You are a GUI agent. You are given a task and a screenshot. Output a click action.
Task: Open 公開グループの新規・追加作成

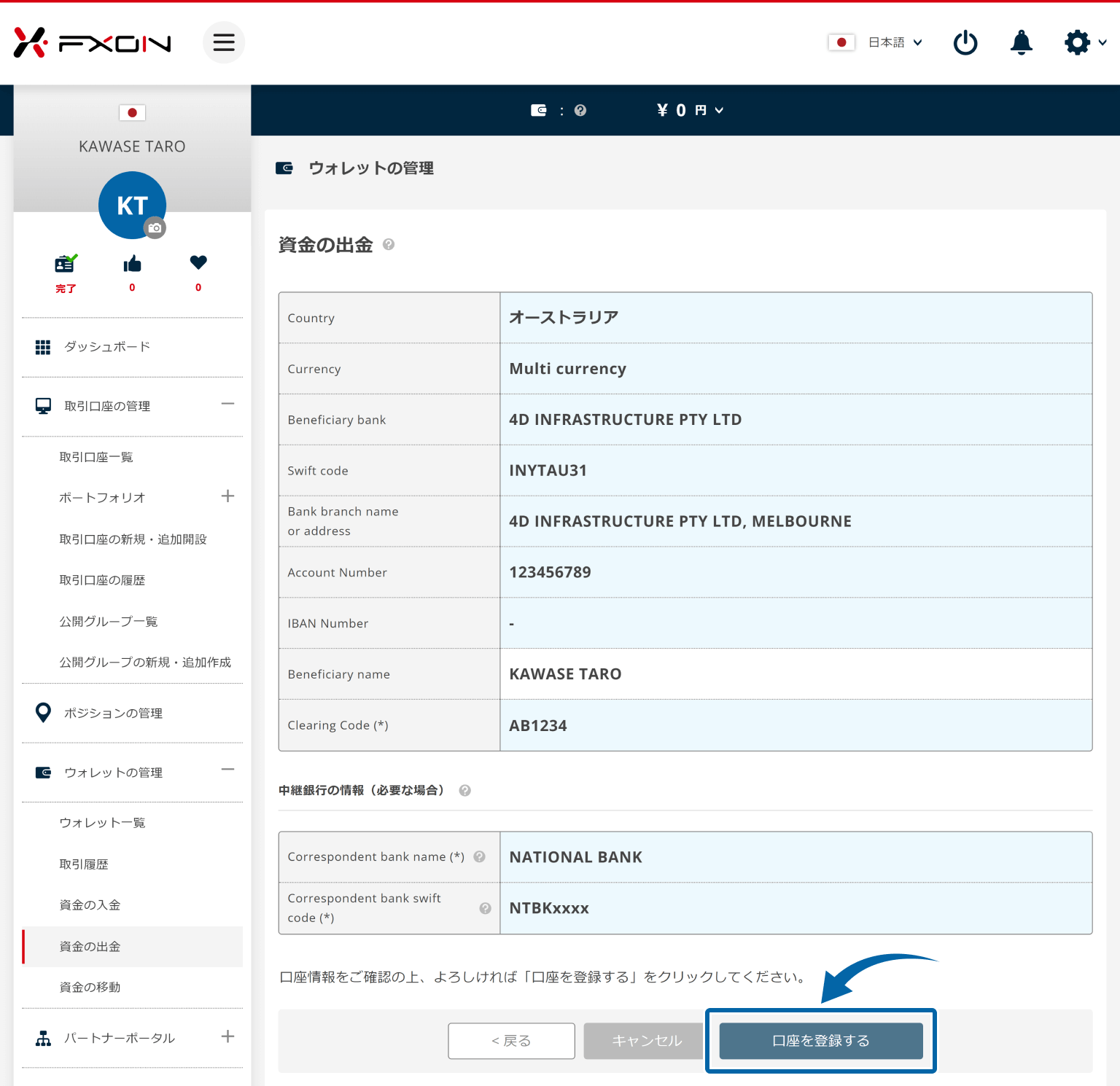pos(145,663)
